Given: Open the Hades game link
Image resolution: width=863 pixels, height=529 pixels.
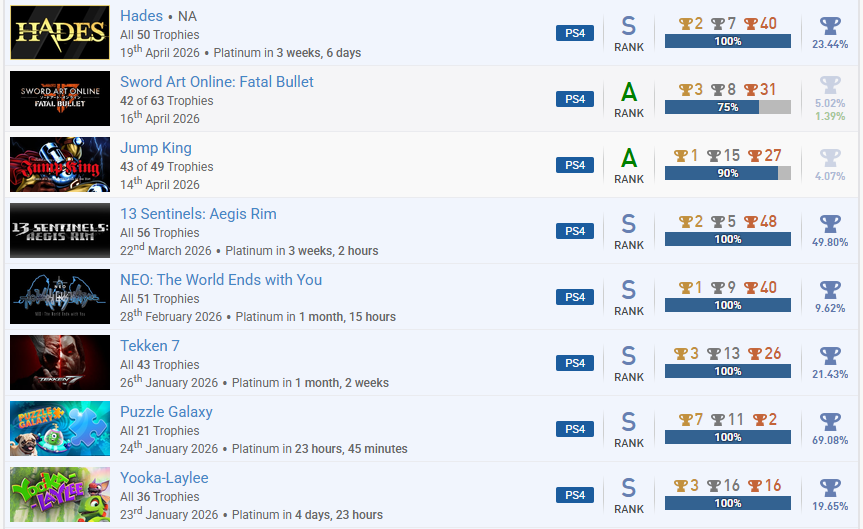Looking at the screenshot, I should (x=141, y=16).
